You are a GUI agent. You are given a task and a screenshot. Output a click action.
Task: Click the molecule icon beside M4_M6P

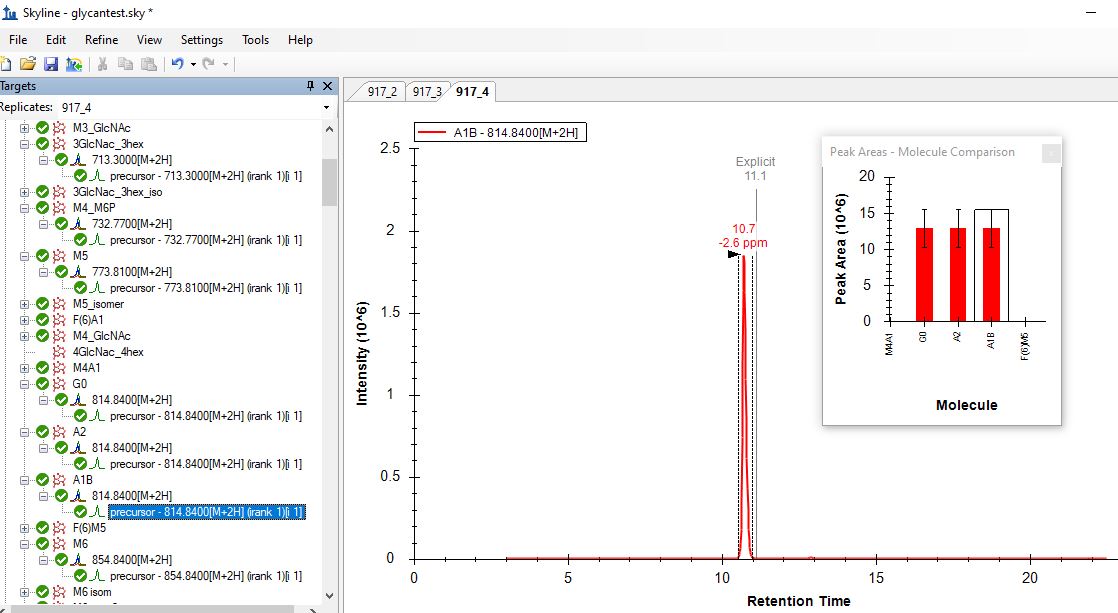[x=59, y=208]
